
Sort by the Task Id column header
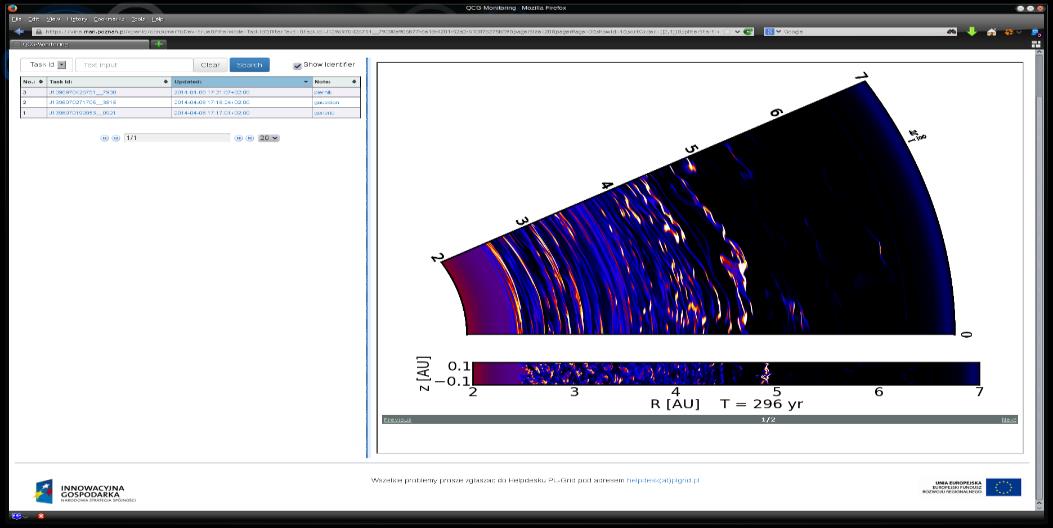click(x=108, y=82)
